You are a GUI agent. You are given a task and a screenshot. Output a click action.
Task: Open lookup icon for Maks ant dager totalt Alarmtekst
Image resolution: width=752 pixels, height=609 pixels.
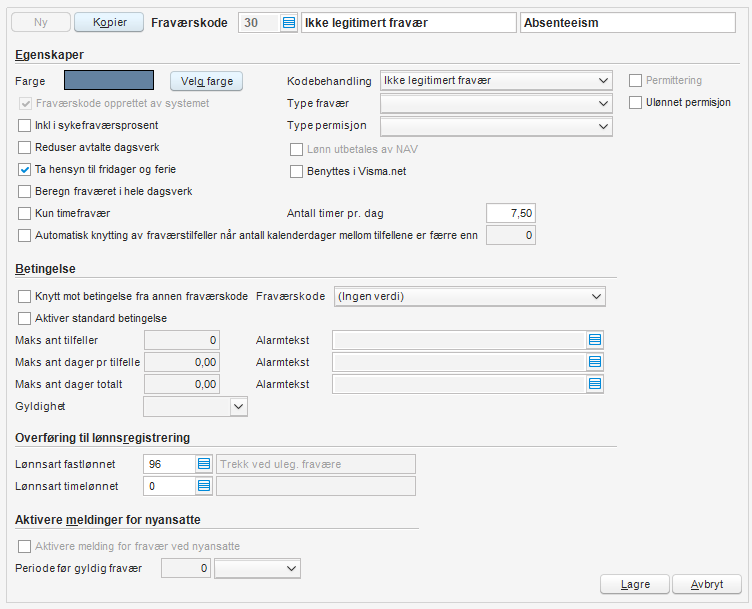coord(595,384)
